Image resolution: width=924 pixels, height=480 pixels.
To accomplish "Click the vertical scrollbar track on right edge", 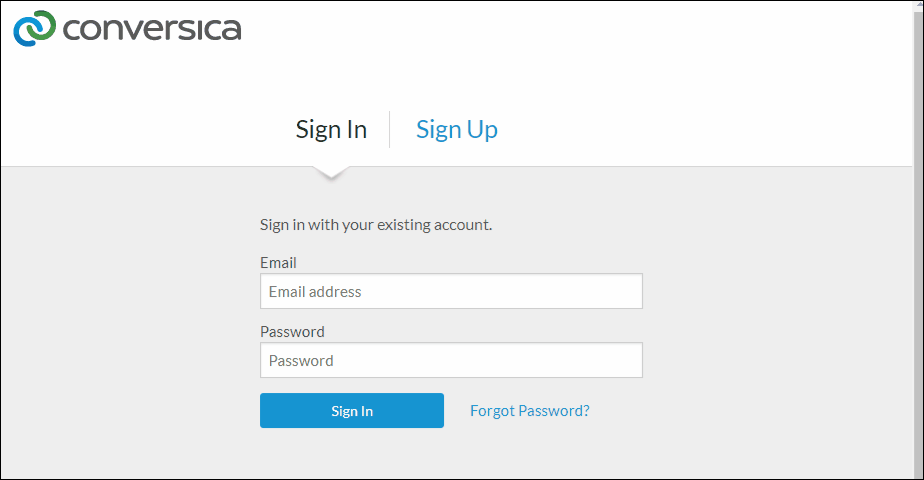I will coord(918,240).
